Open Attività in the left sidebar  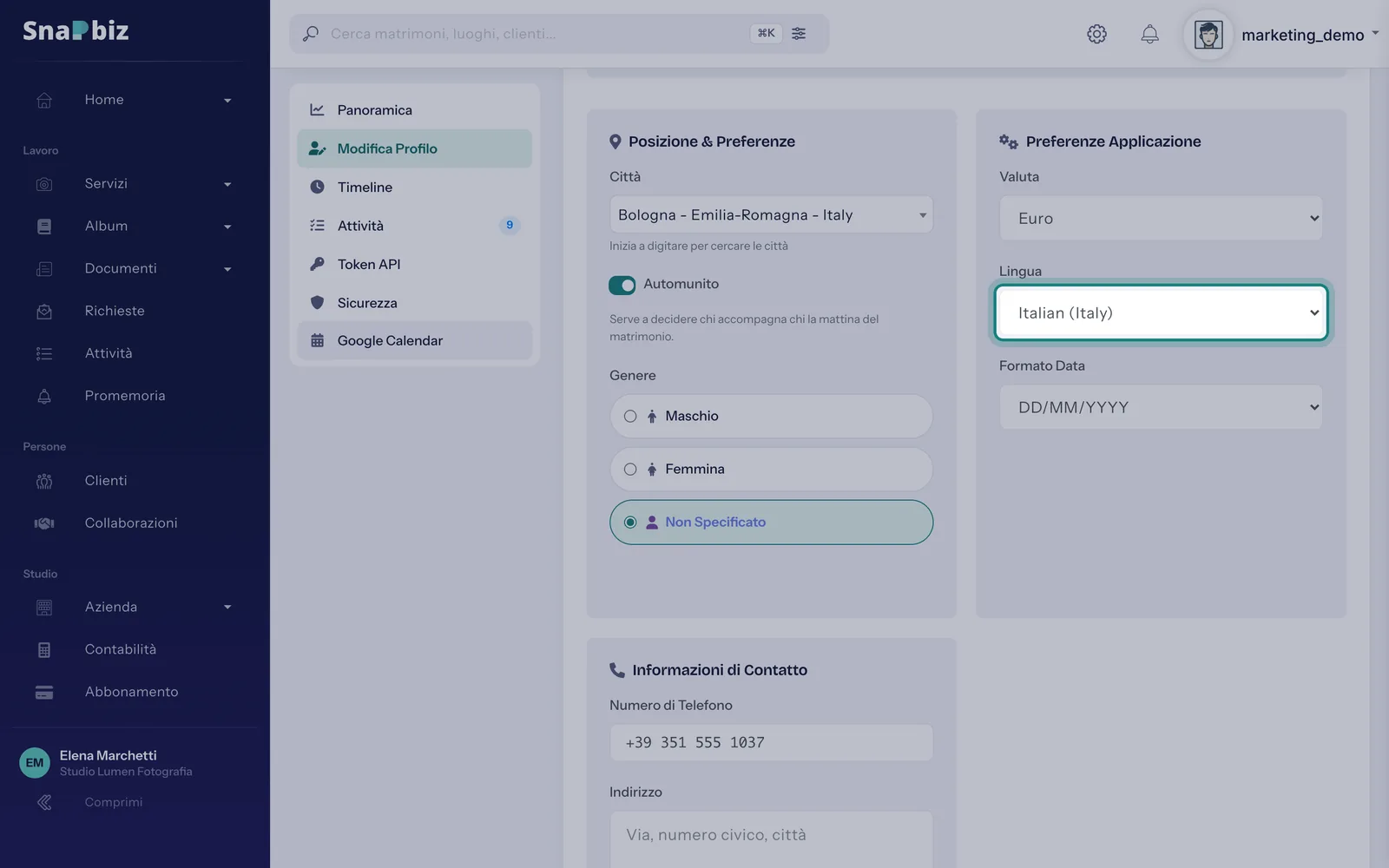(x=109, y=353)
